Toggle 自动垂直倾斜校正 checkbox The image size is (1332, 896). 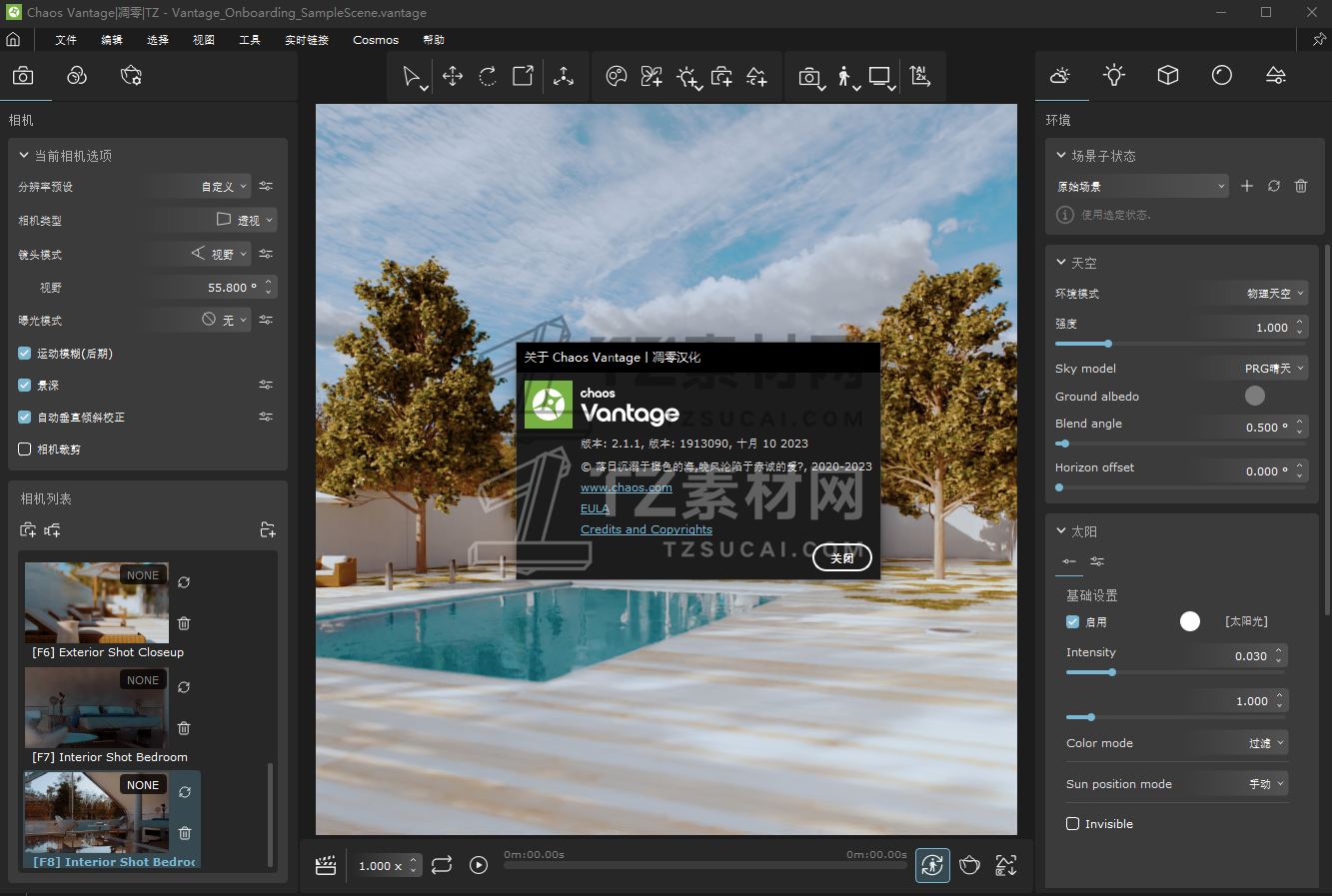point(25,418)
